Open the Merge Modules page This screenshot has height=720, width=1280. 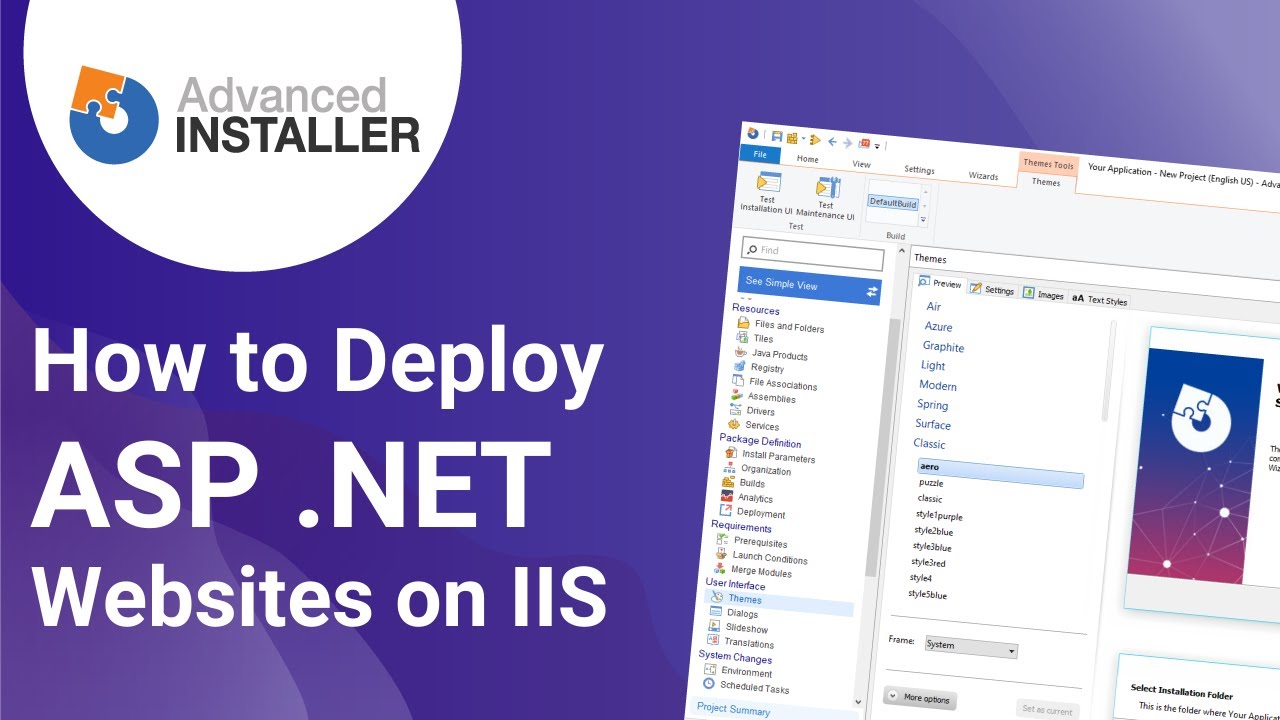[x=762, y=573]
